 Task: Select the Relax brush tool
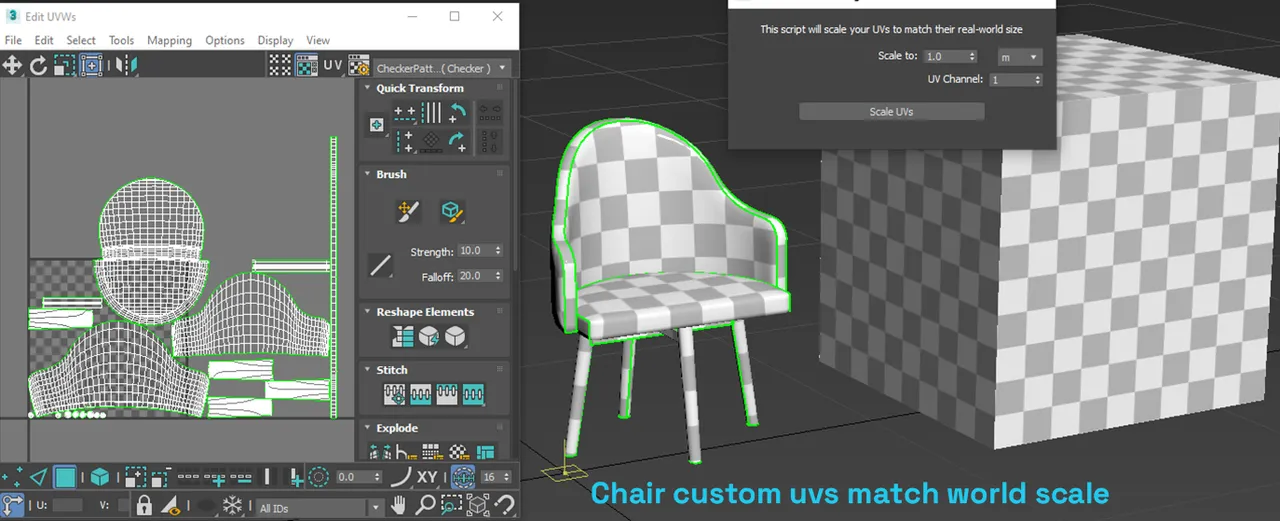pos(452,211)
